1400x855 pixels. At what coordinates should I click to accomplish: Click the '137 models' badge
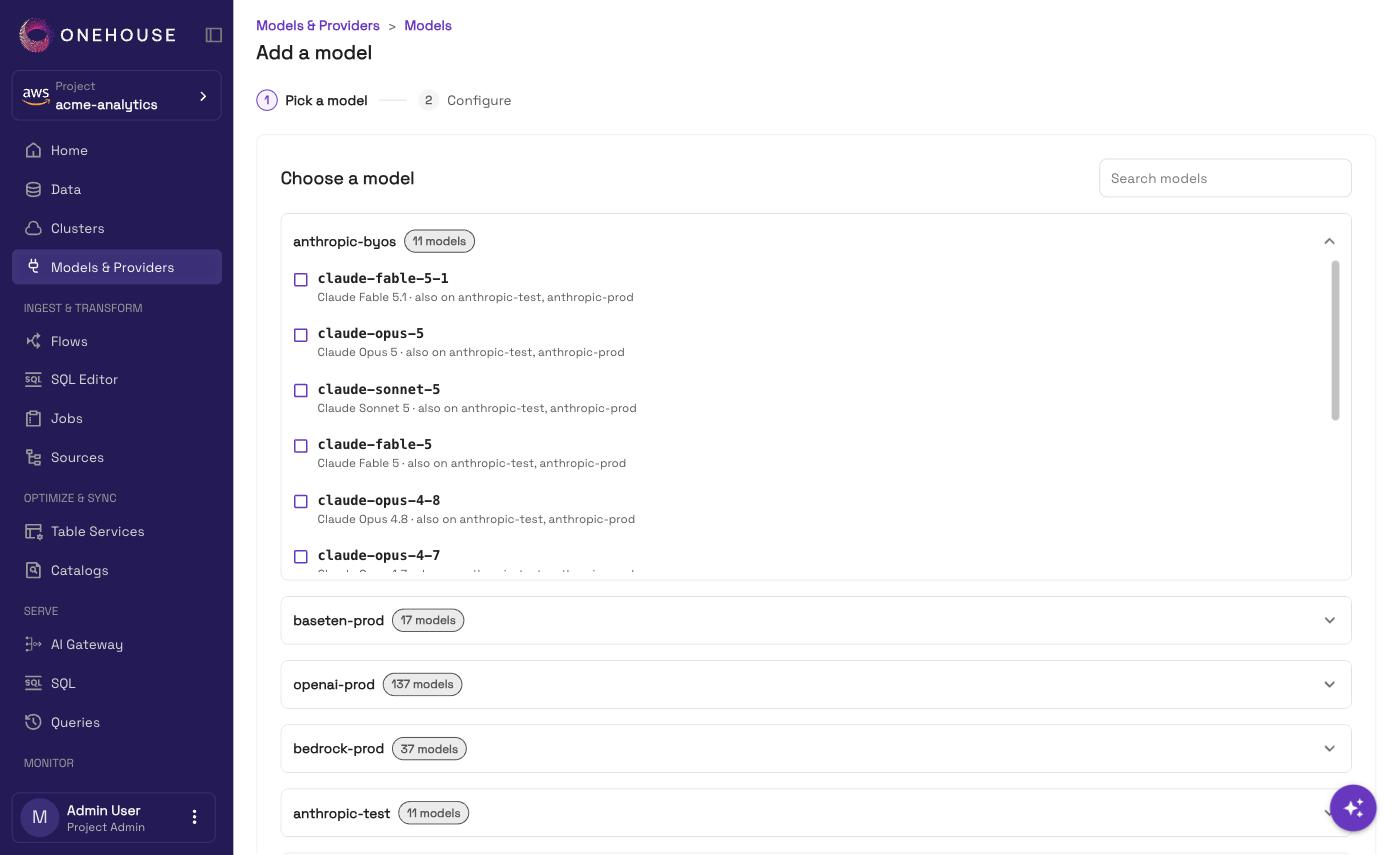tap(422, 684)
